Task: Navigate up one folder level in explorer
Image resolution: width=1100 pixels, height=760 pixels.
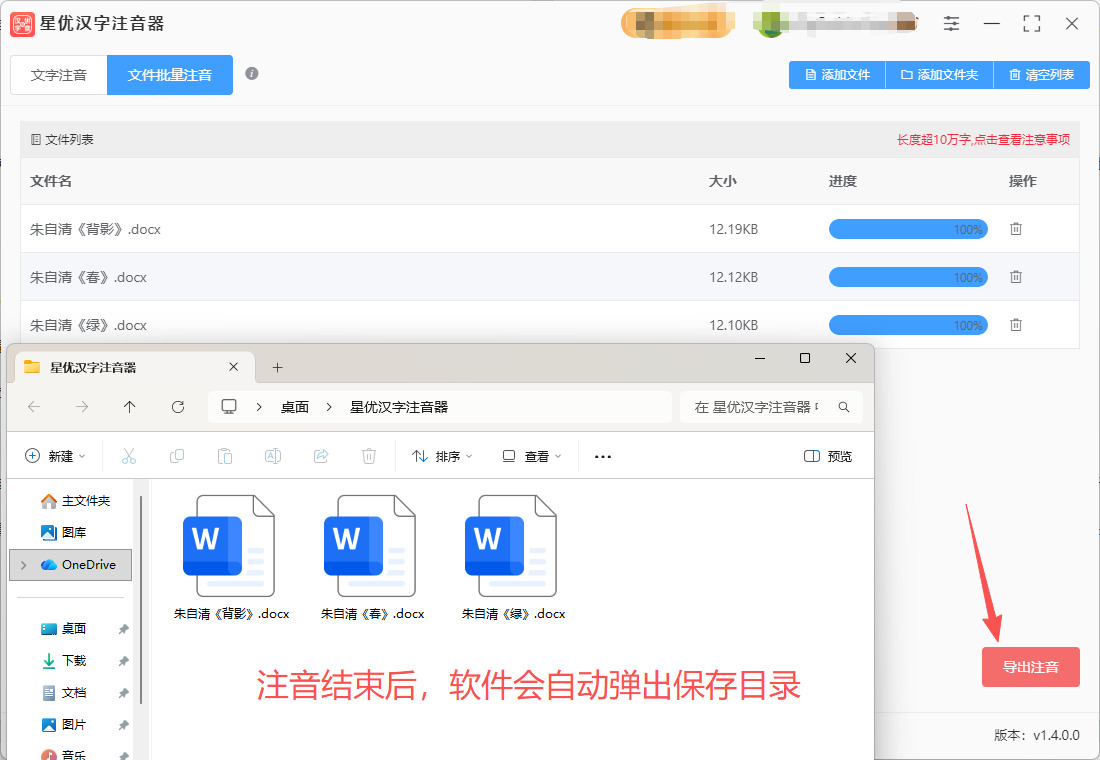Action: click(x=130, y=407)
